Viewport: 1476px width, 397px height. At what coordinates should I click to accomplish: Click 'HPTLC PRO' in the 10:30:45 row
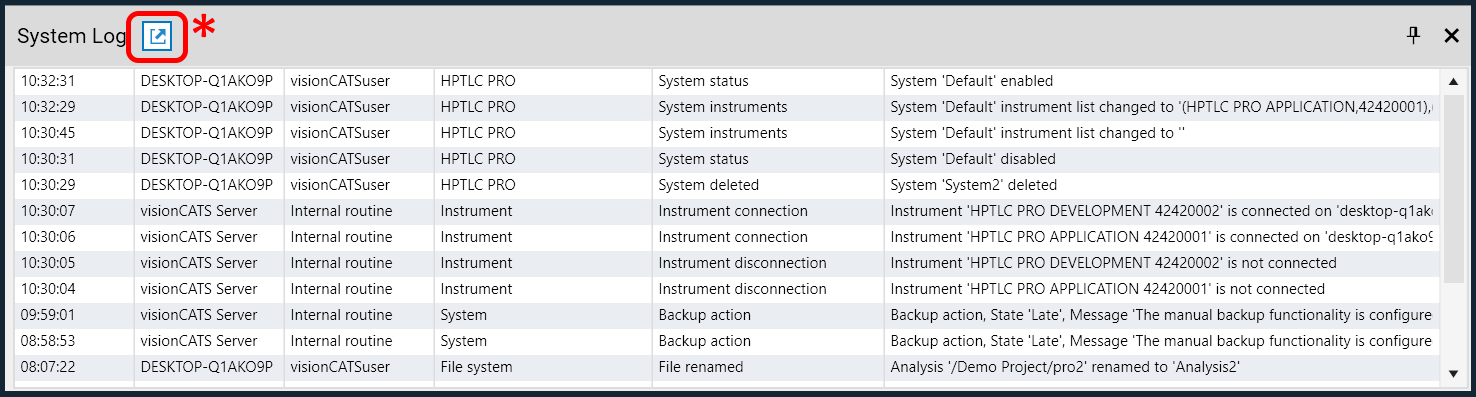click(x=478, y=133)
